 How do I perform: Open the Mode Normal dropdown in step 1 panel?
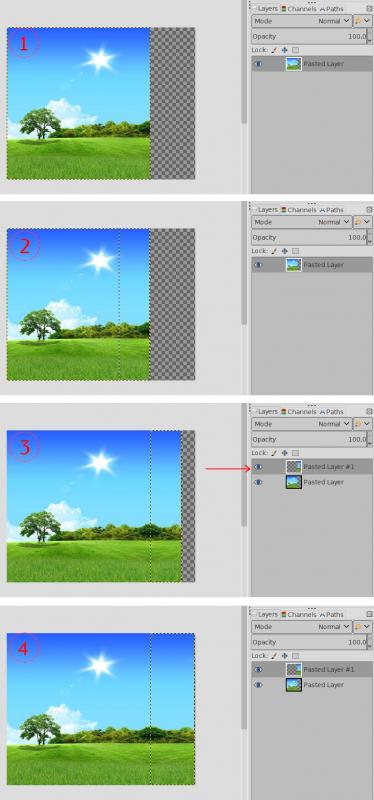(302, 21)
